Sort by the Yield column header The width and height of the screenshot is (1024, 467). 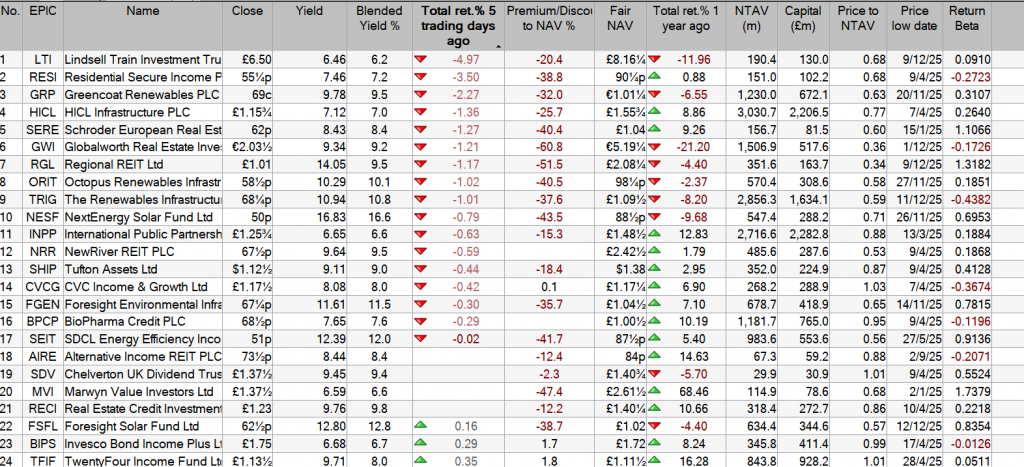(311, 12)
